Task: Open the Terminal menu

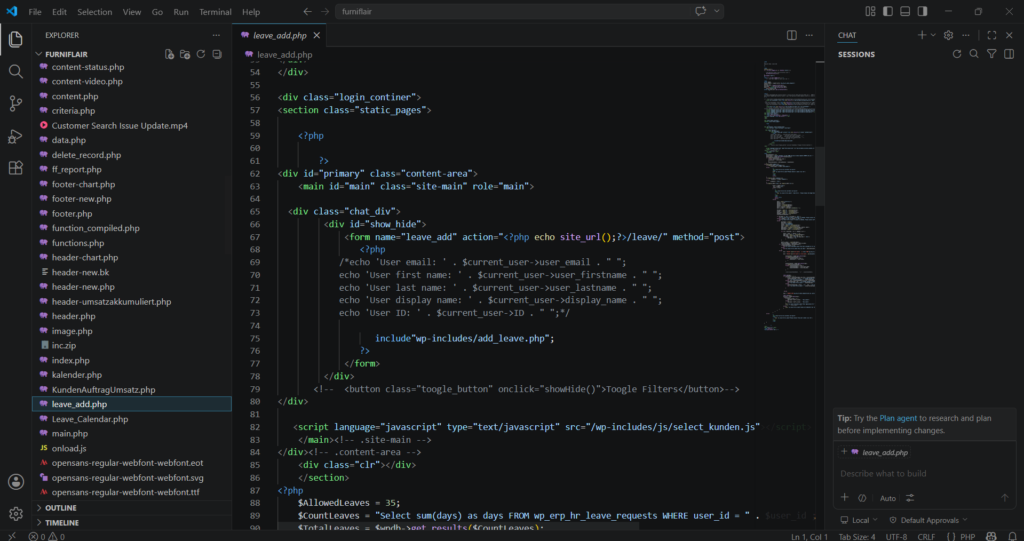Action: click(x=215, y=12)
